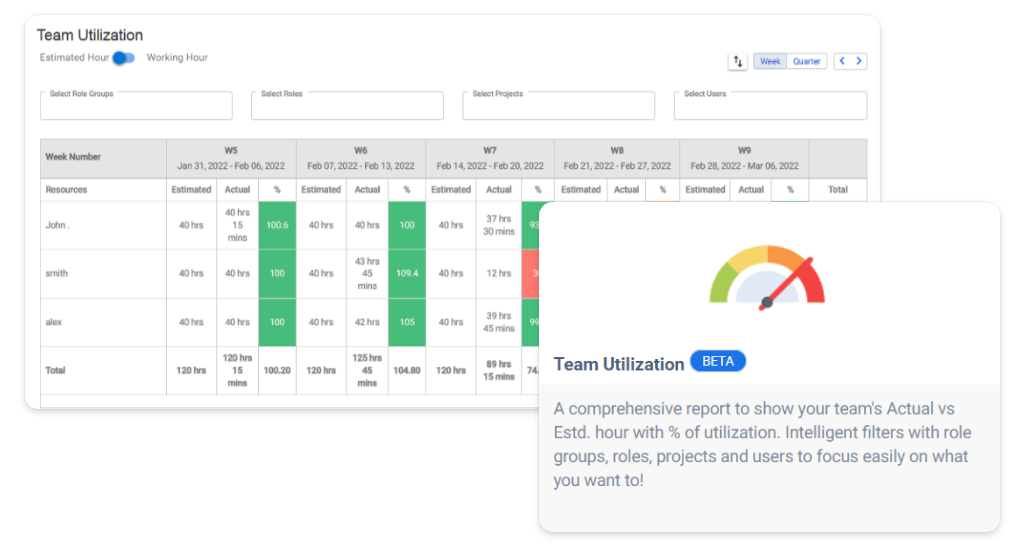Click the Week Number header cell

73,157
